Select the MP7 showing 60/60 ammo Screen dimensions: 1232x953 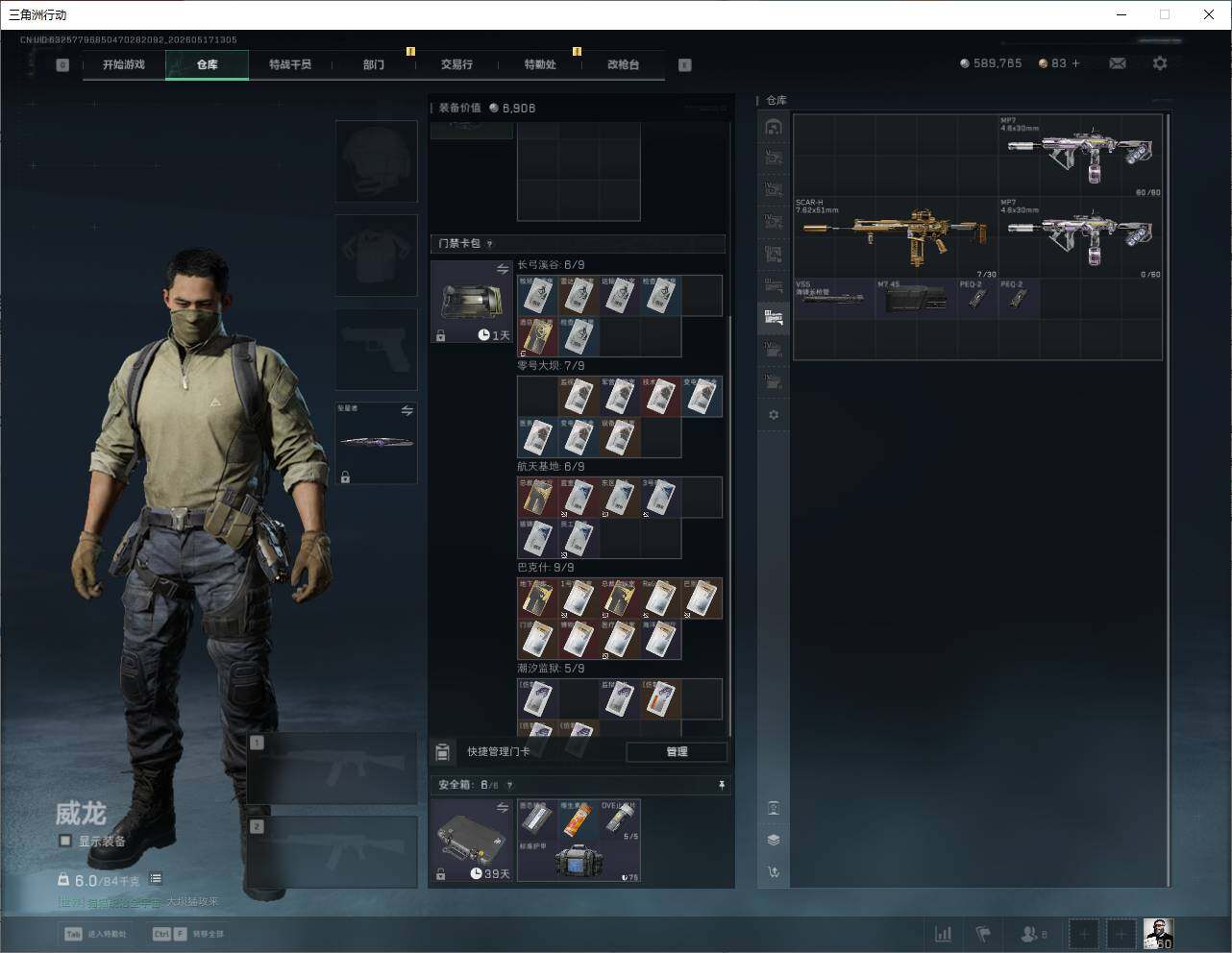tap(1081, 156)
